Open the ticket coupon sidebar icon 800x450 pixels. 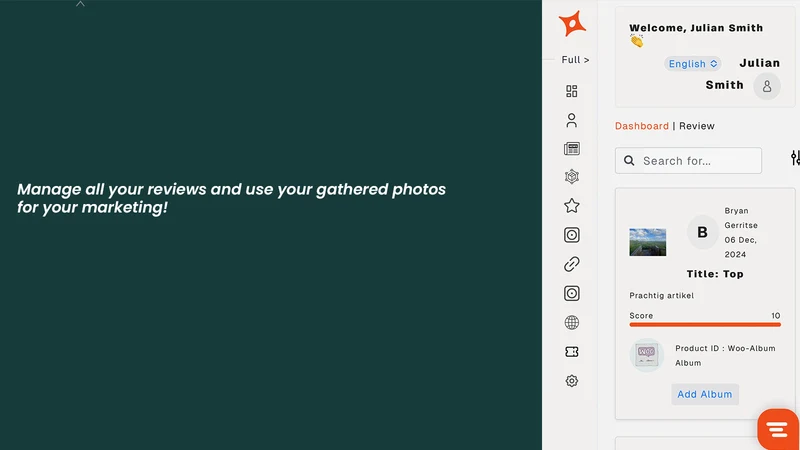point(571,352)
